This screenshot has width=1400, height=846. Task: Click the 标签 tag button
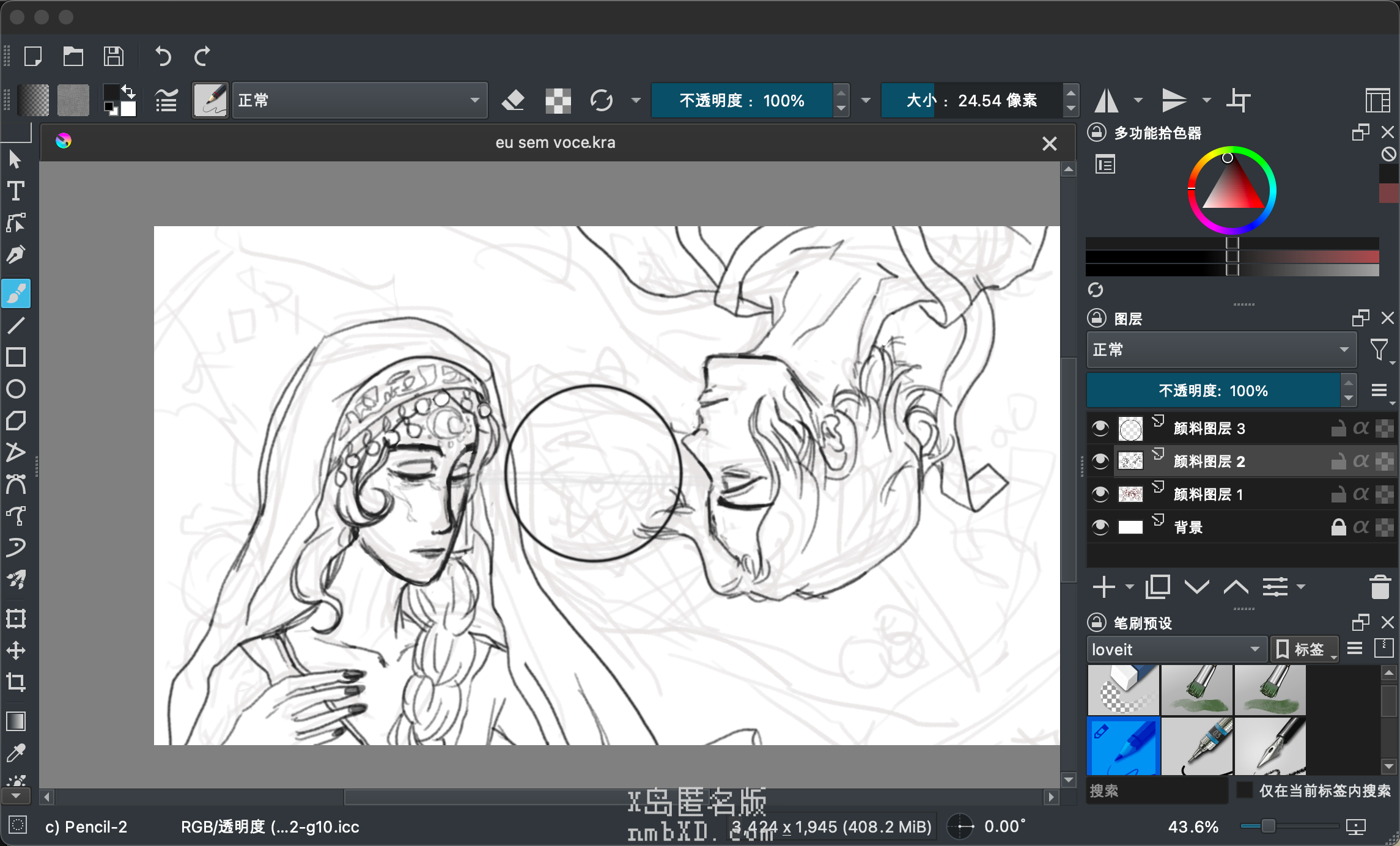(1303, 649)
